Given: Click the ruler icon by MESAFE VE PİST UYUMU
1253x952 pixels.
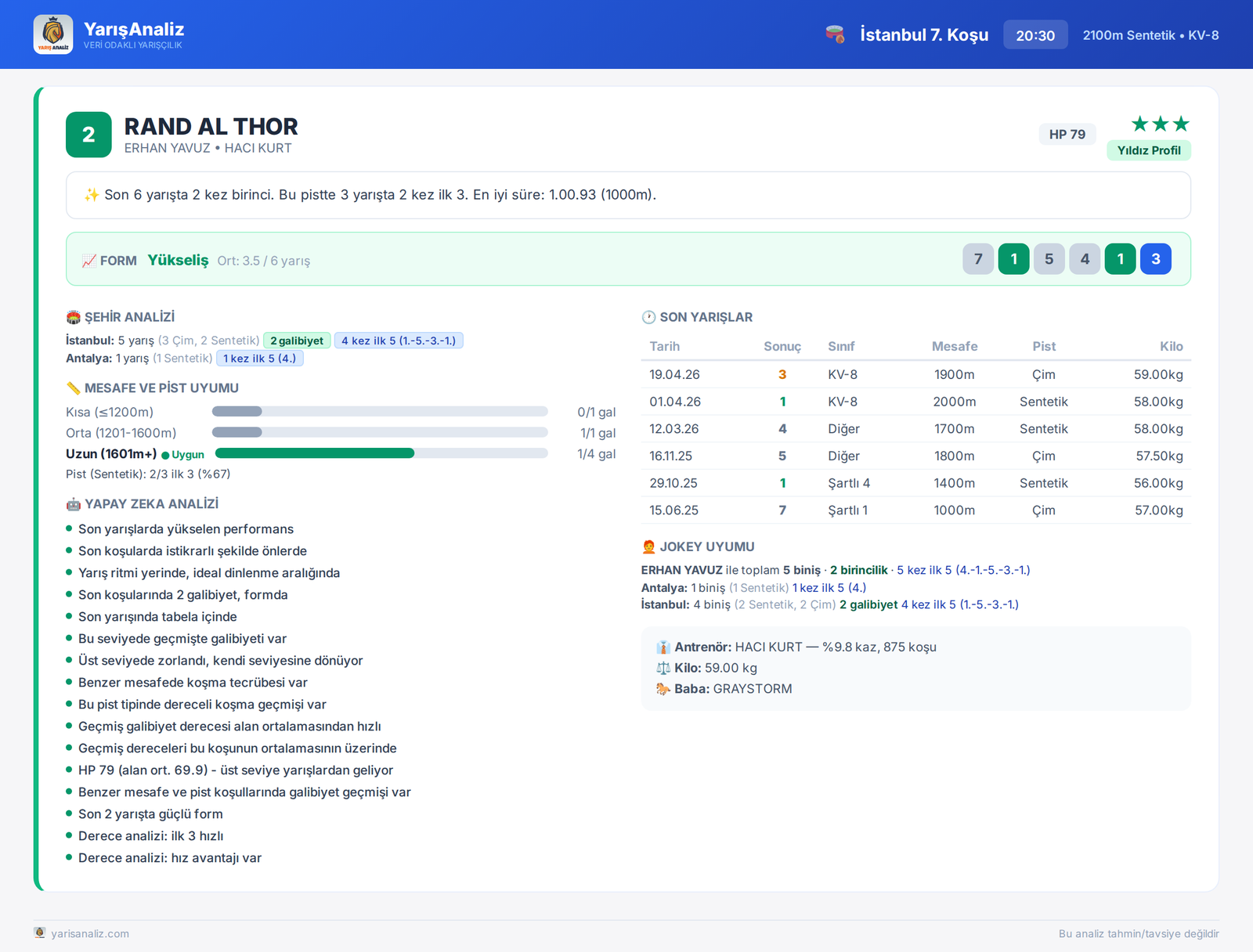Looking at the screenshot, I should tap(74, 388).
